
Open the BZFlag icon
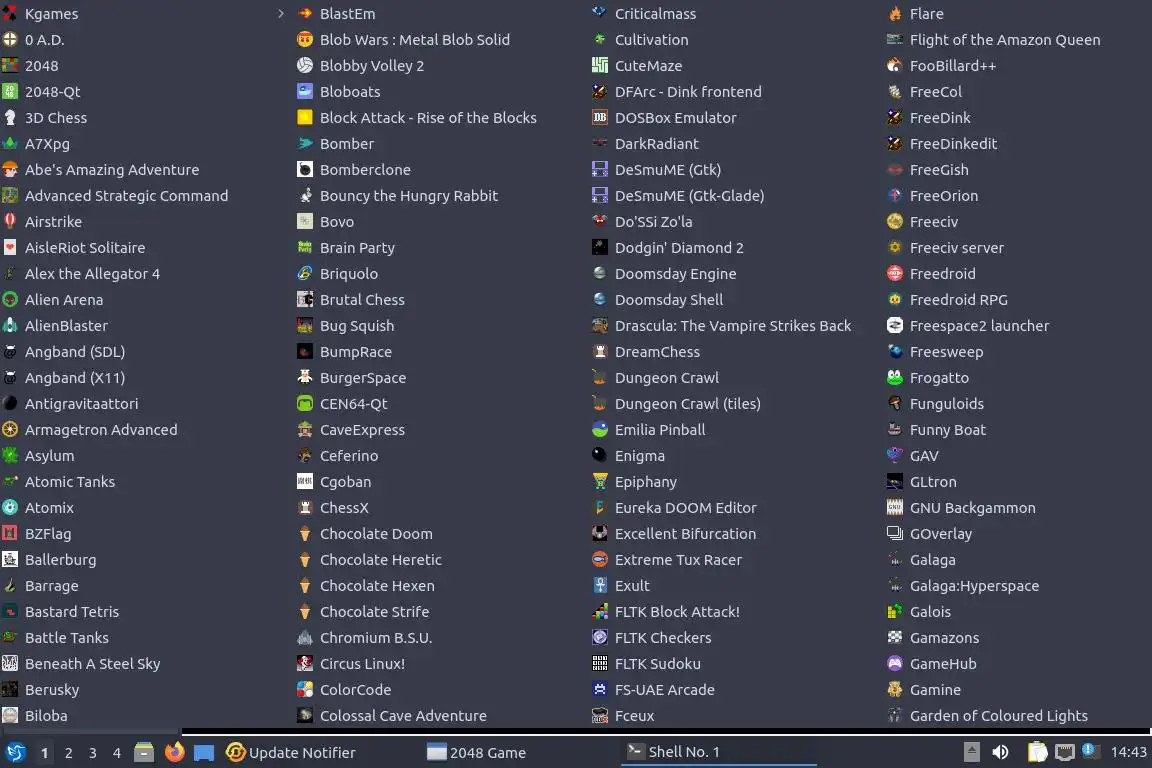point(10,534)
